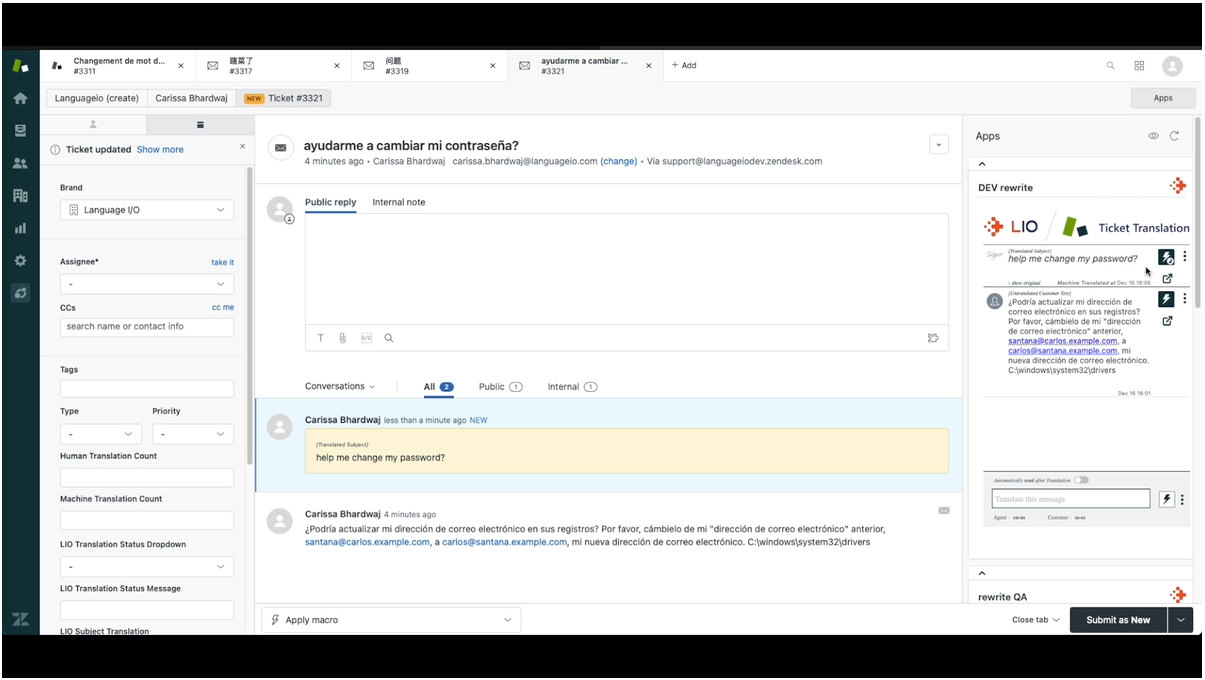Image resolution: width=1205 pixels, height=680 pixels.
Task: Click the inline image icon in composer toolbar
Action: click(x=366, y=338)
